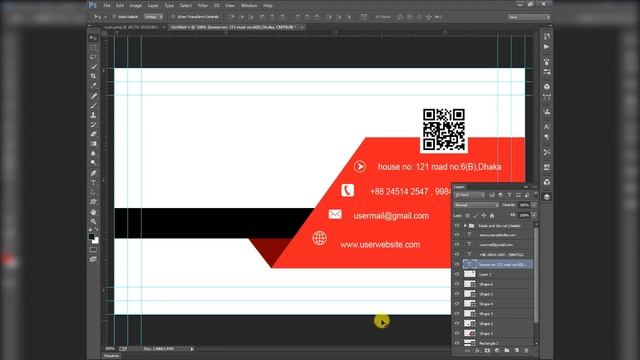
Task: Filter layers by type layers (T icon)
Action: pos(509,195)
